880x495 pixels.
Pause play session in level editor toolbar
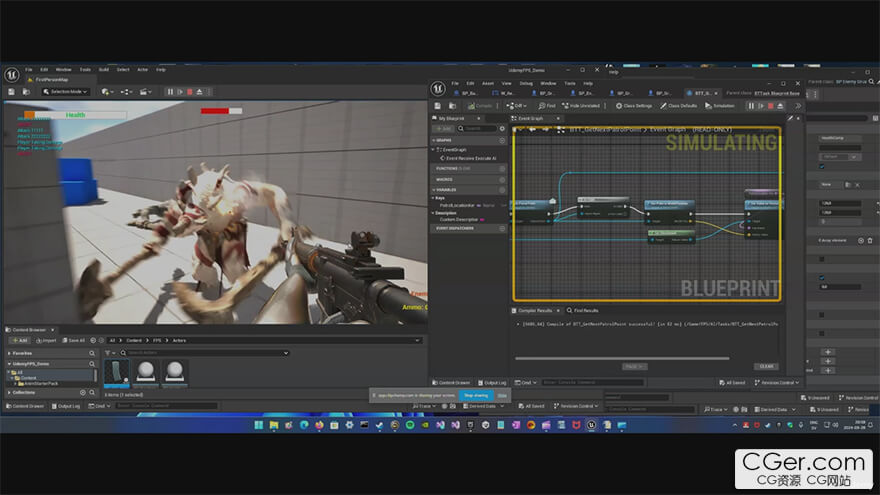(x=170, y=91)
